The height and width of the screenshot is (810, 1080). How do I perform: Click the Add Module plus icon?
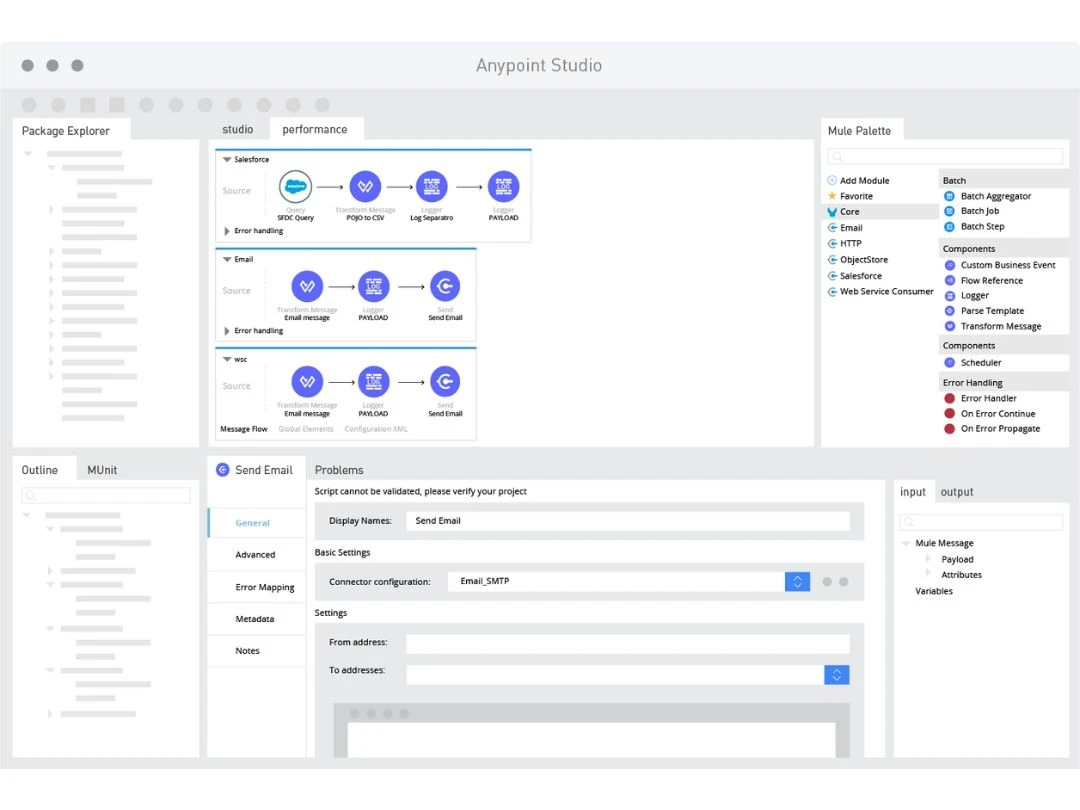tap(832, 181)
